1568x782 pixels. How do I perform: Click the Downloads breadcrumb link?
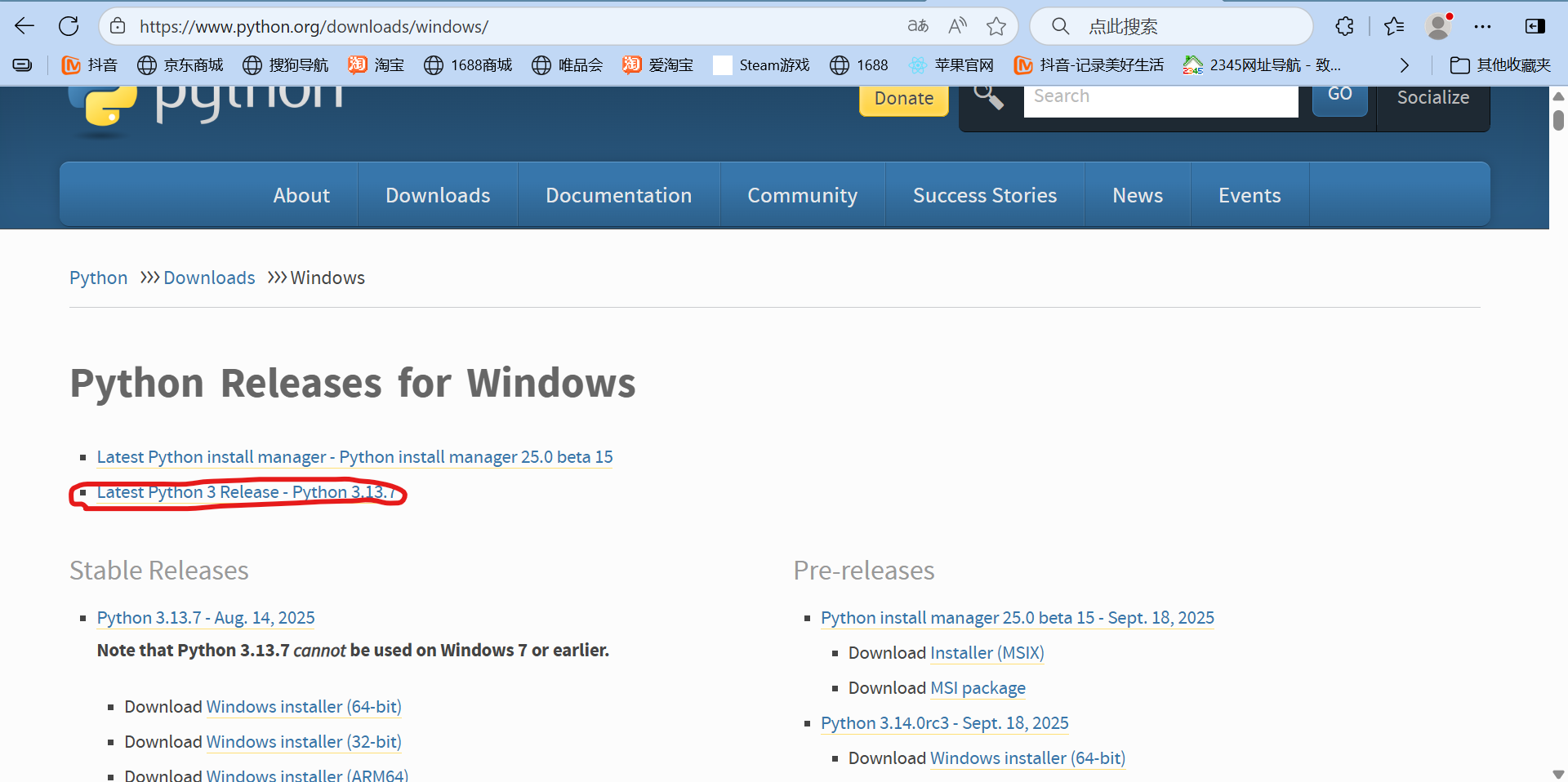pyautogui.click(x=209, y=278)
